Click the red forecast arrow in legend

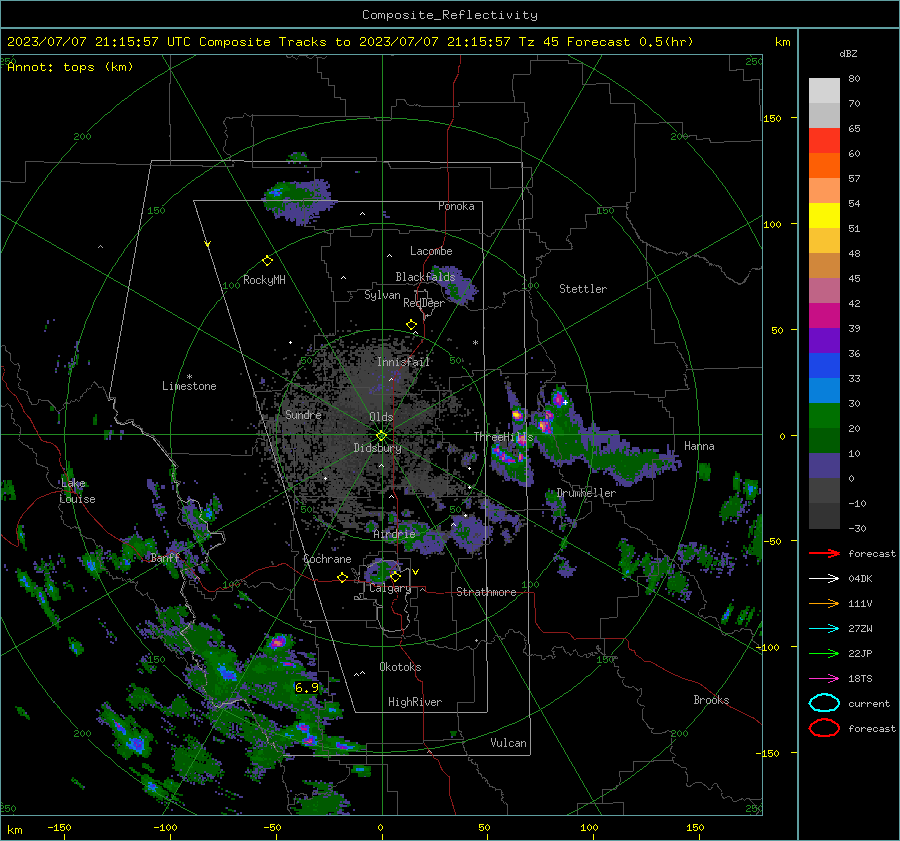click(824, 553)
